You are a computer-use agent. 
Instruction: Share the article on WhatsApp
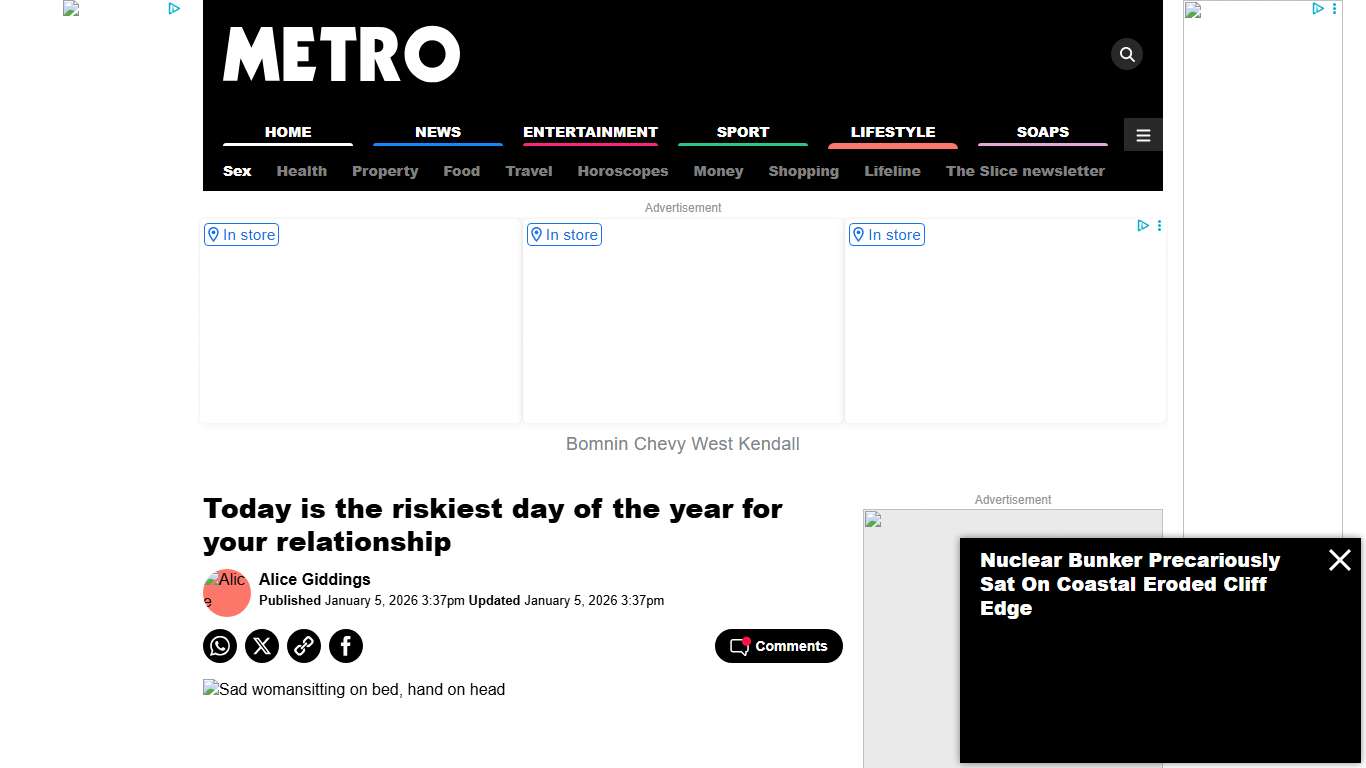coord(219,646)
